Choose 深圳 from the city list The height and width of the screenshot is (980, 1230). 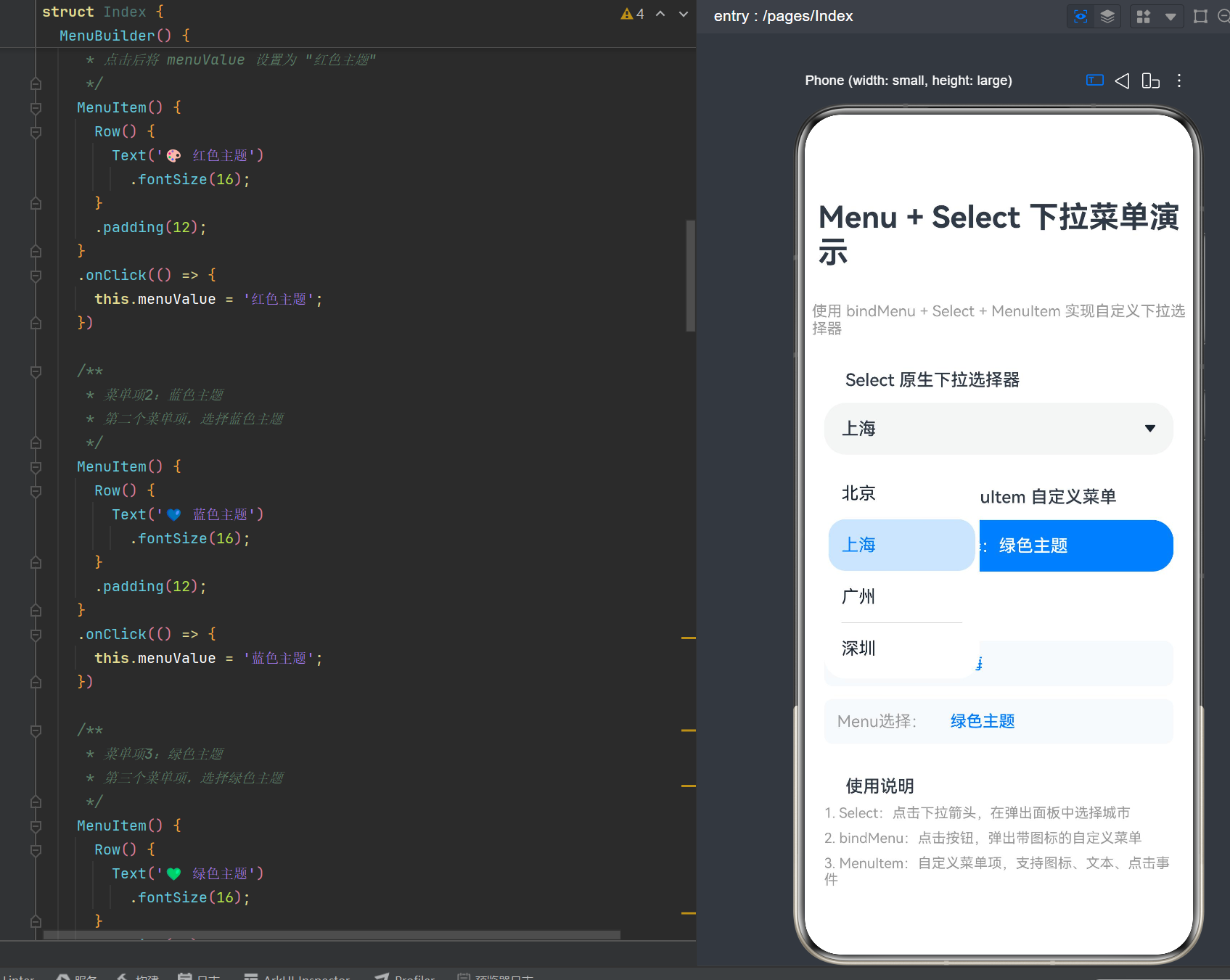point(901,648)
